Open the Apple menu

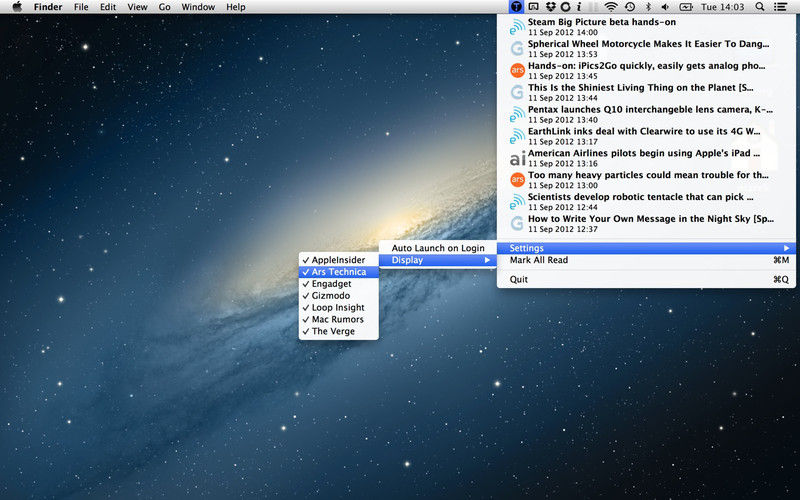17,7
